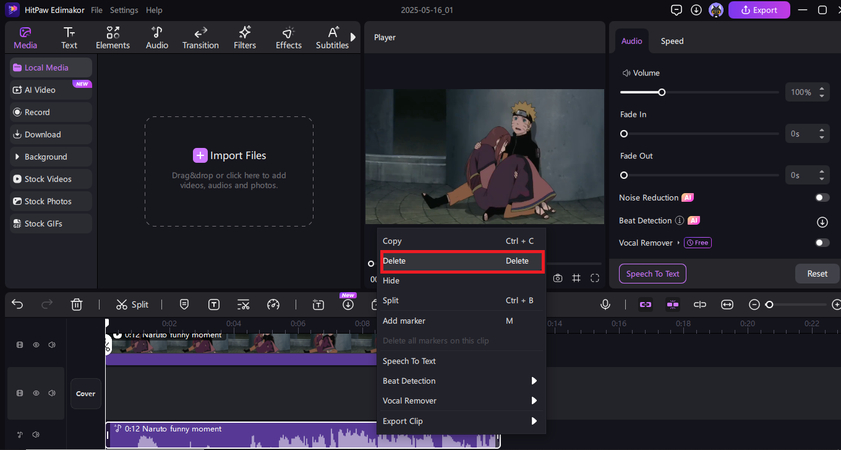Open the Filters tab
The width and height of the screenshot is (841, 450).
(245, 38)
